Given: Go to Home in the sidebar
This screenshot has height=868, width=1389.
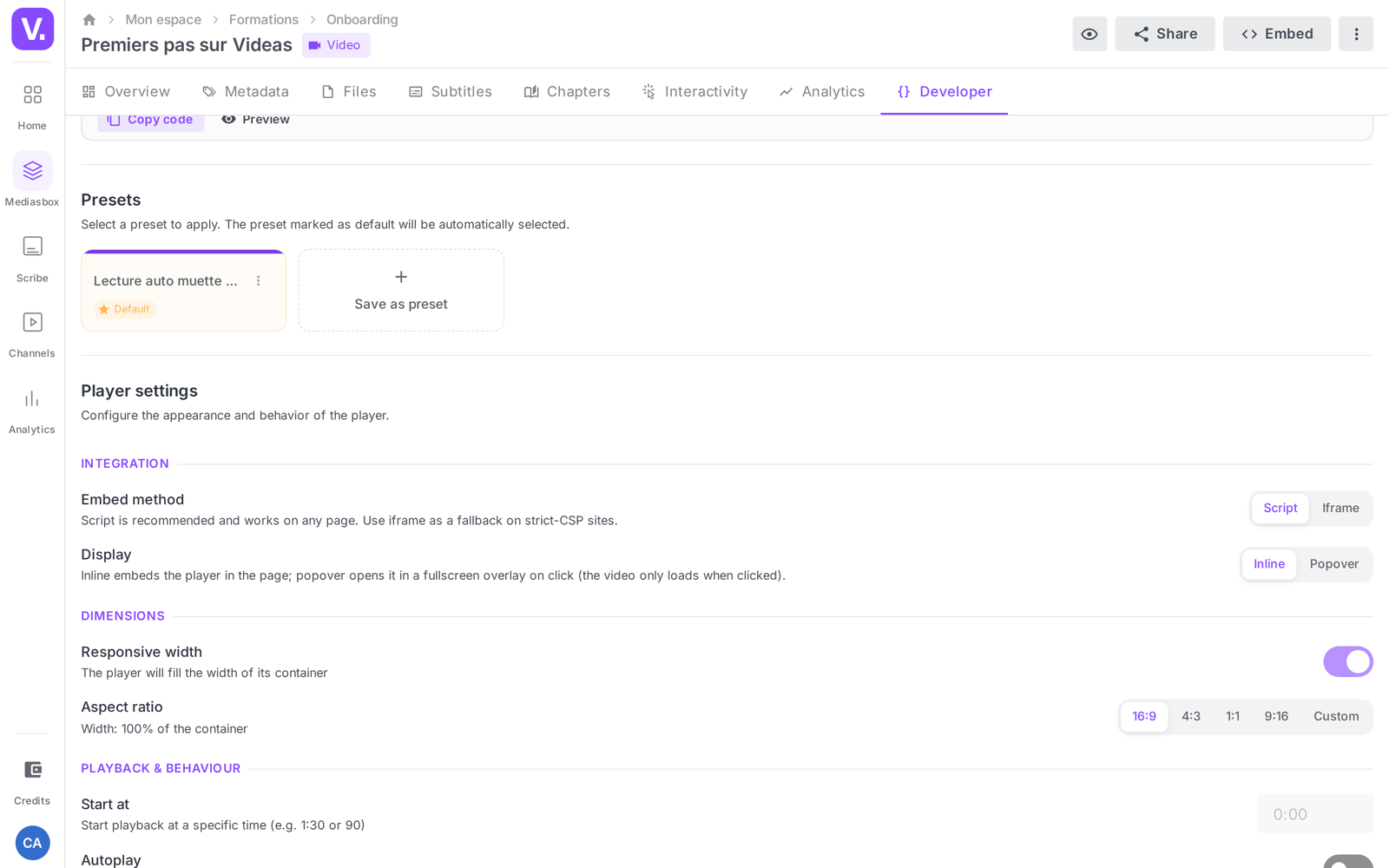Looking at the screenshot, I should click(x=32, y=106).
